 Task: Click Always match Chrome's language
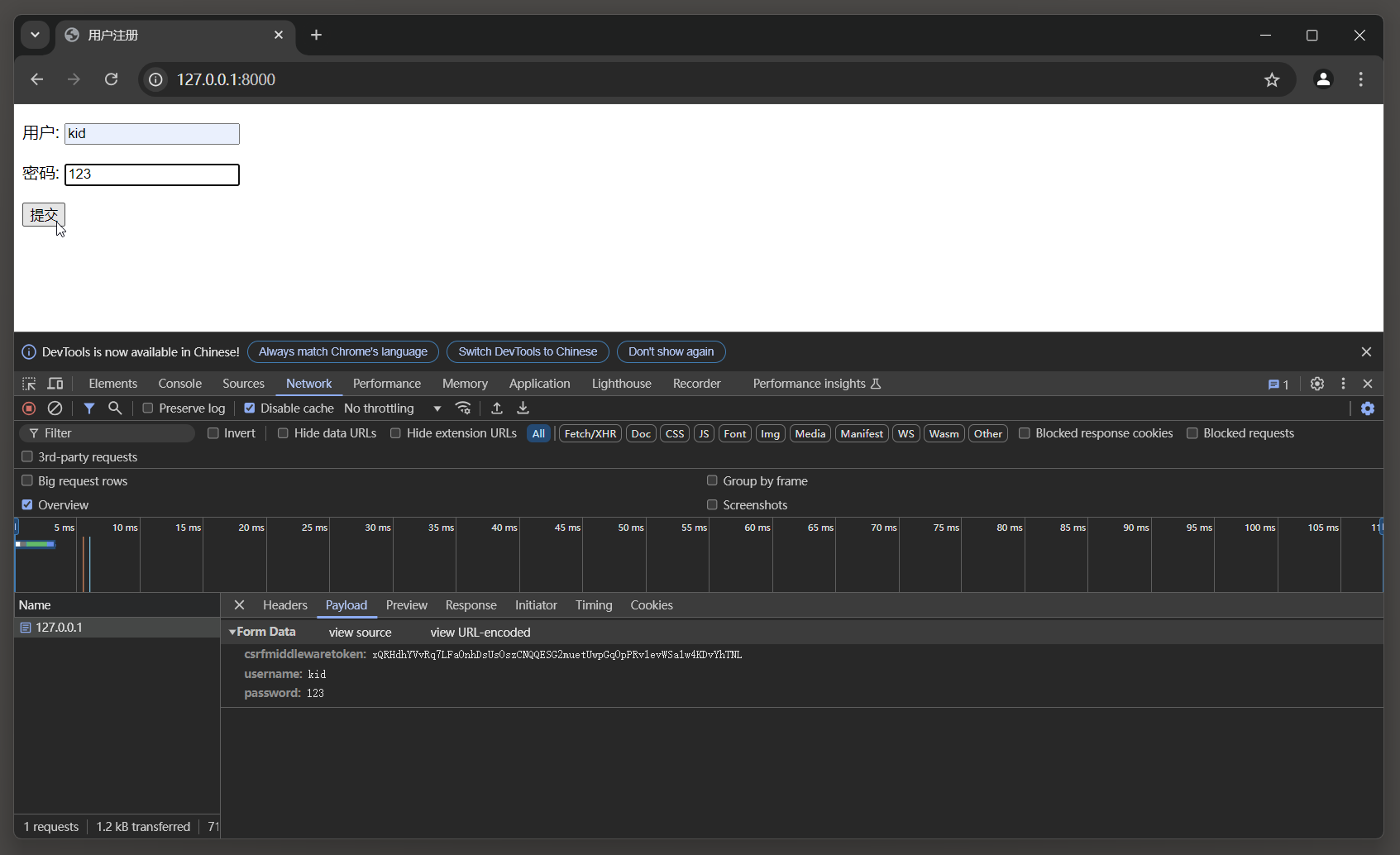coord(343,352)
